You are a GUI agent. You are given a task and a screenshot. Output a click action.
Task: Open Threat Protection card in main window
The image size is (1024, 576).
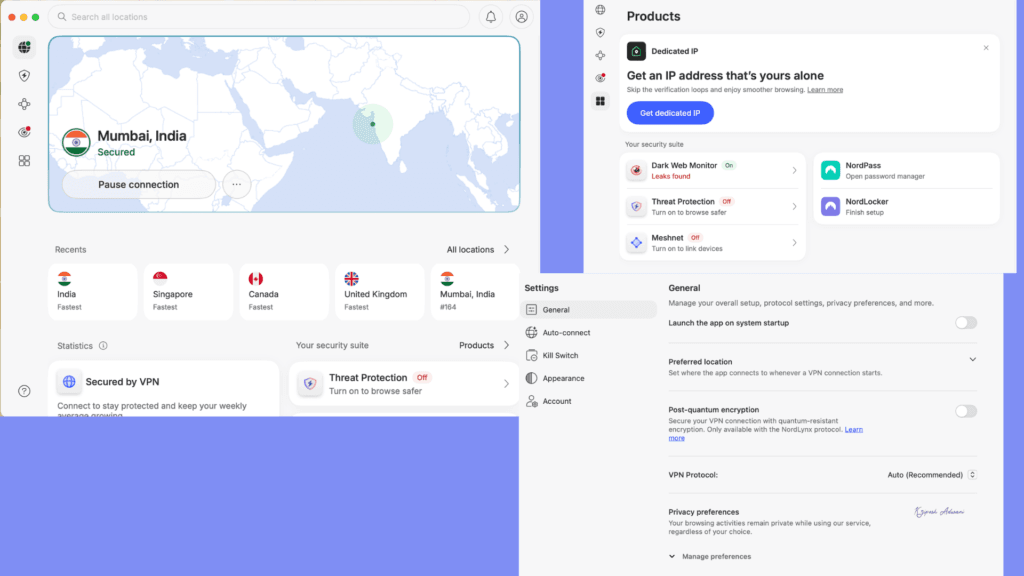click(x=404, y=384)
